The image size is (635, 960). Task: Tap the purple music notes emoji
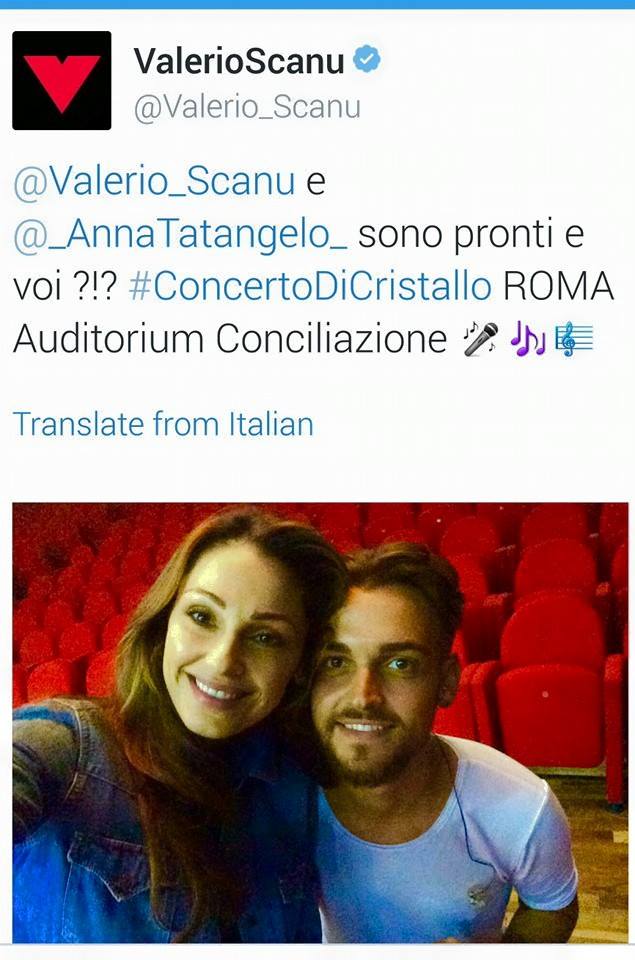tap(527, 339)
